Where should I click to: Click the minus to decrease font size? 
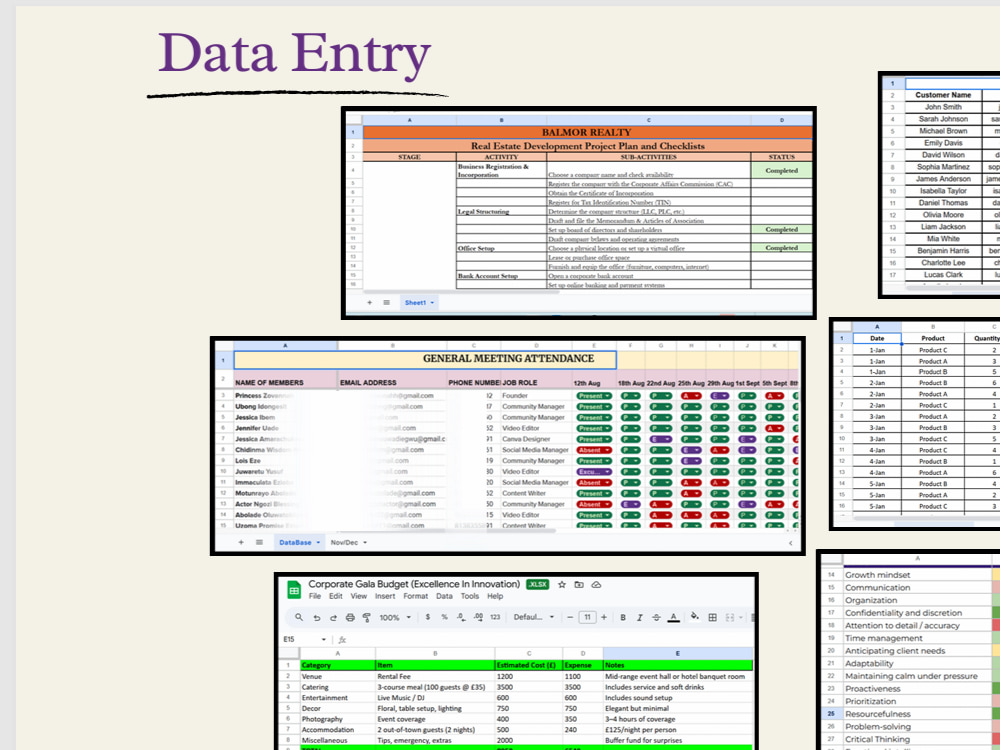(x=570, y=617)
